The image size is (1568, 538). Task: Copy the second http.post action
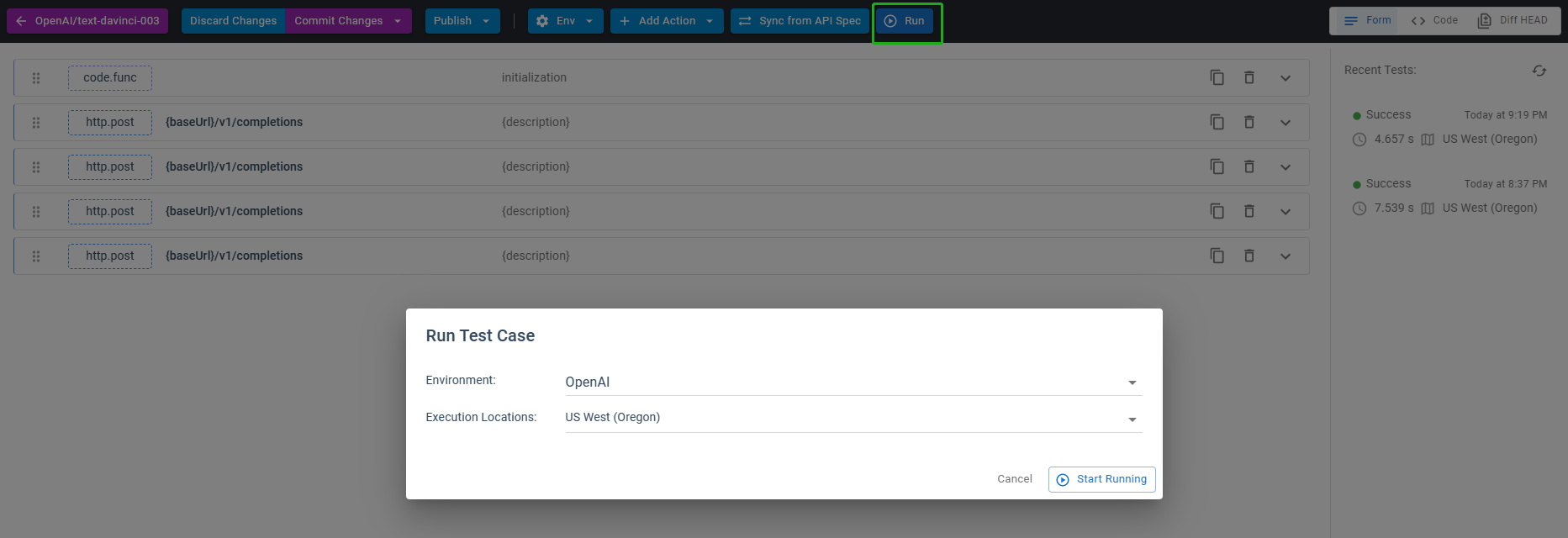point(1217,167)
